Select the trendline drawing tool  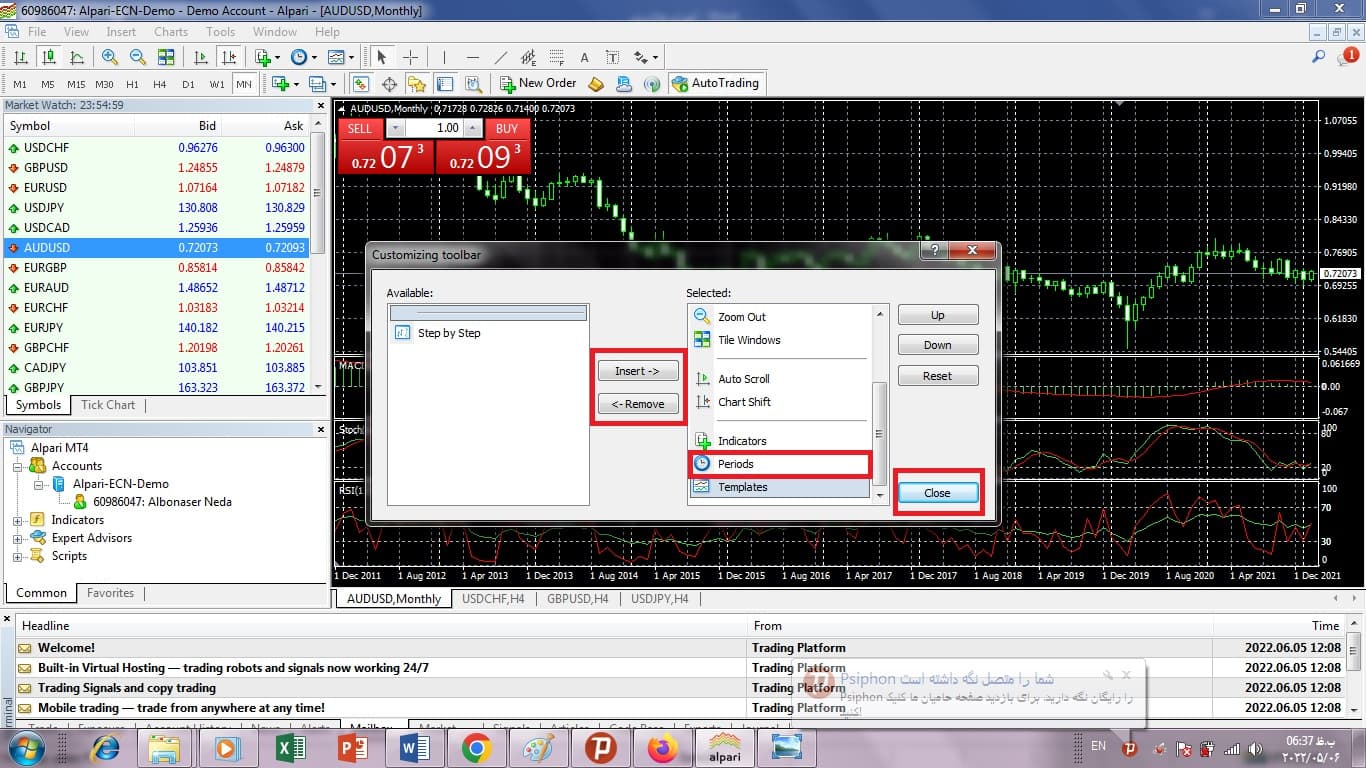[x=501, y=57]
